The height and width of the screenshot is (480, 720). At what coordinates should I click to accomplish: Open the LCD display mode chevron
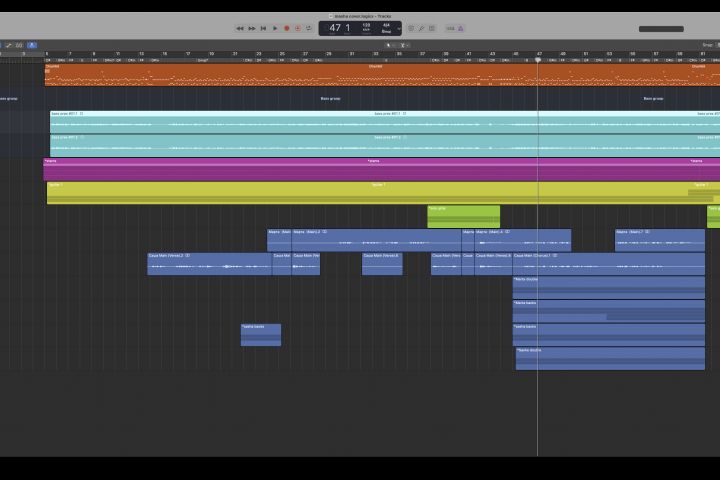point(399,28)
